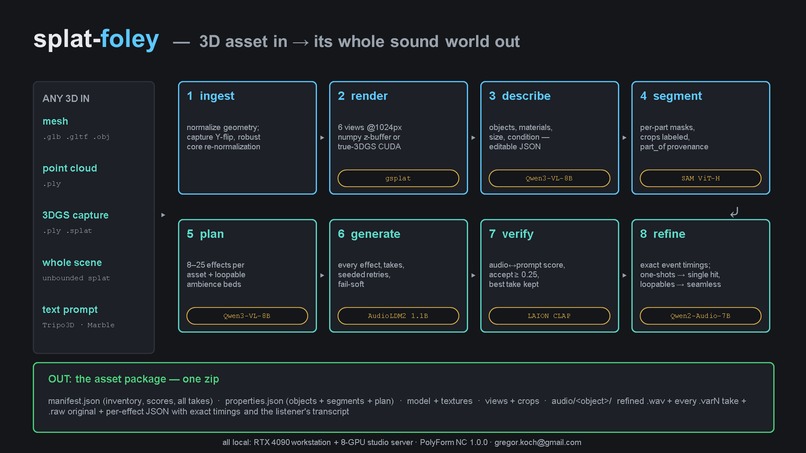Click the 'audio/<object>/ refined .wav' item
Viewport: 806px width, 453px height.
point(607,401)
